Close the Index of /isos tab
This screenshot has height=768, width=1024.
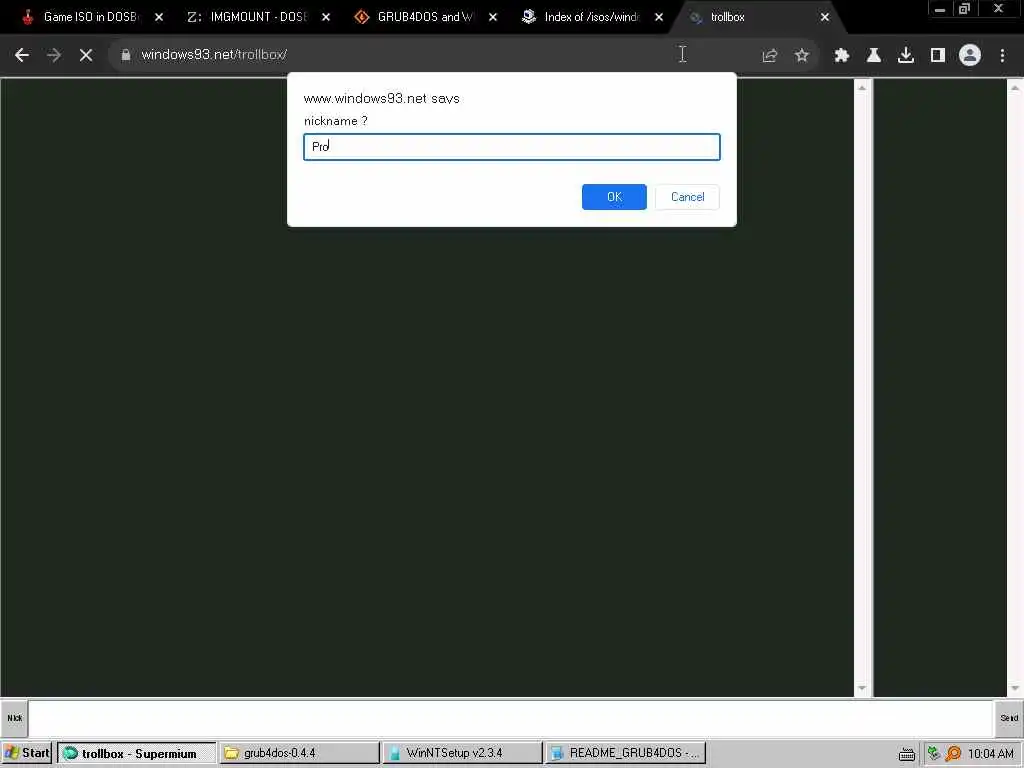[659, 17]
